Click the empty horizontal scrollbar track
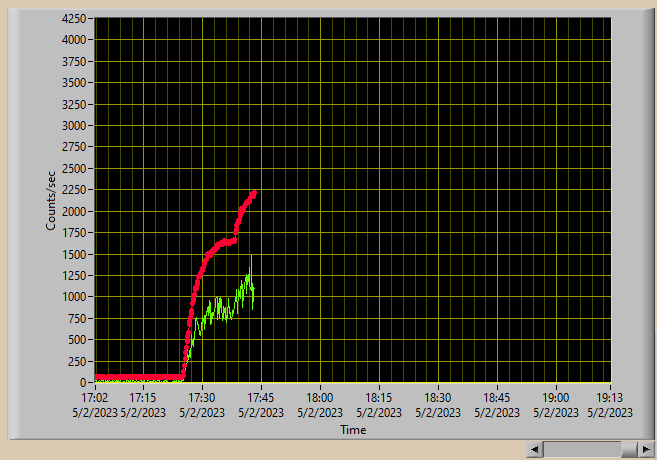Image resolution: width=657 pixels, height=460 pixels. tap(582, 450)
